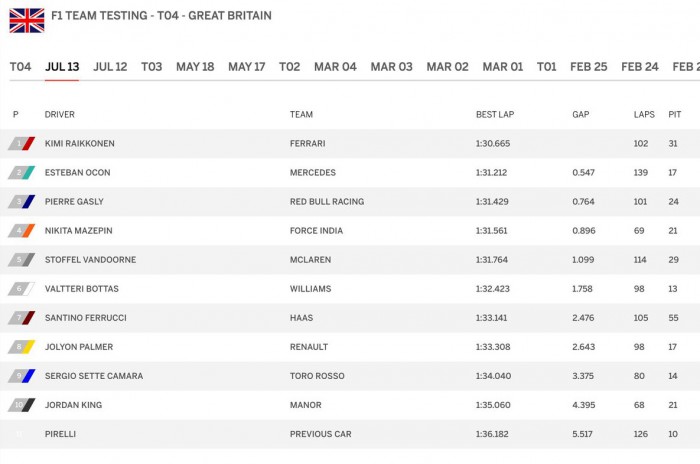Select the T01 testing tab

546,67
